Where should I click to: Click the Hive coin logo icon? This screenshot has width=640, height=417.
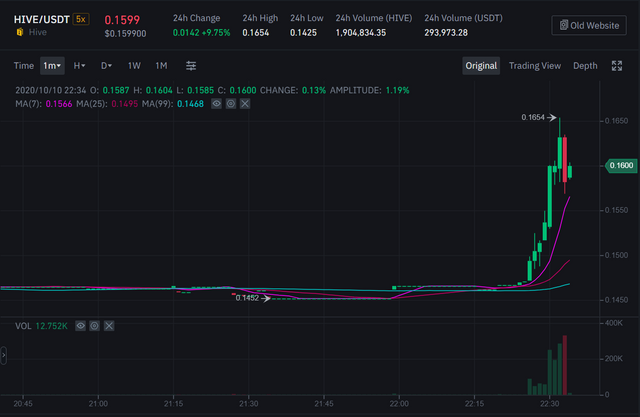(x=19, y=33)
